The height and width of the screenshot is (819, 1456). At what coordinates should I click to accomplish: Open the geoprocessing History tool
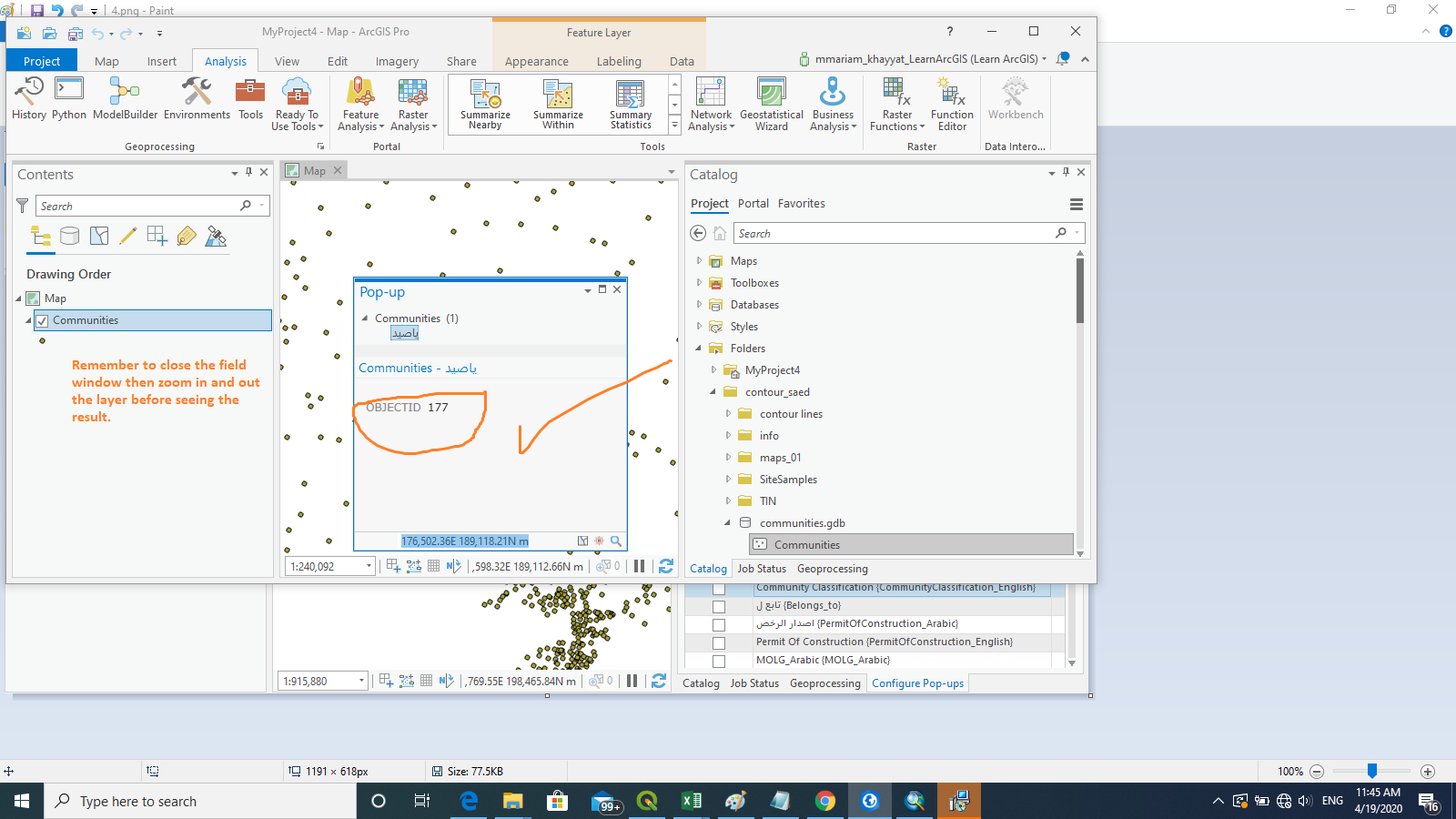coord(29,98)
